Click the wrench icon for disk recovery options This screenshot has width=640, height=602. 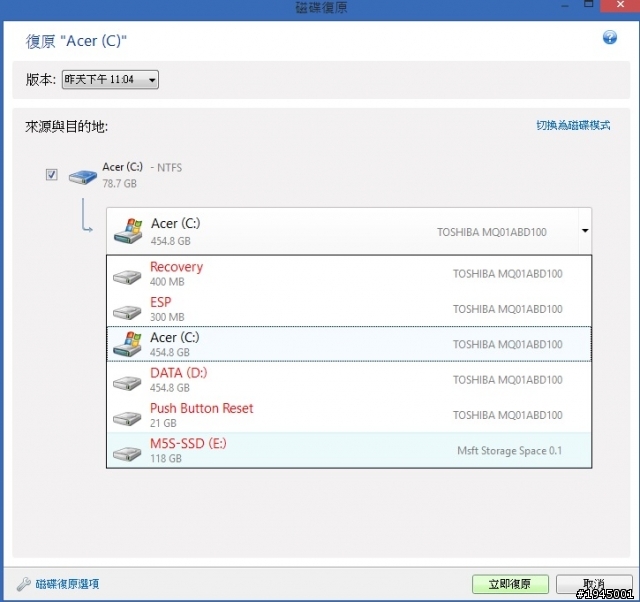pyautogui.click(x=24, y=584)
